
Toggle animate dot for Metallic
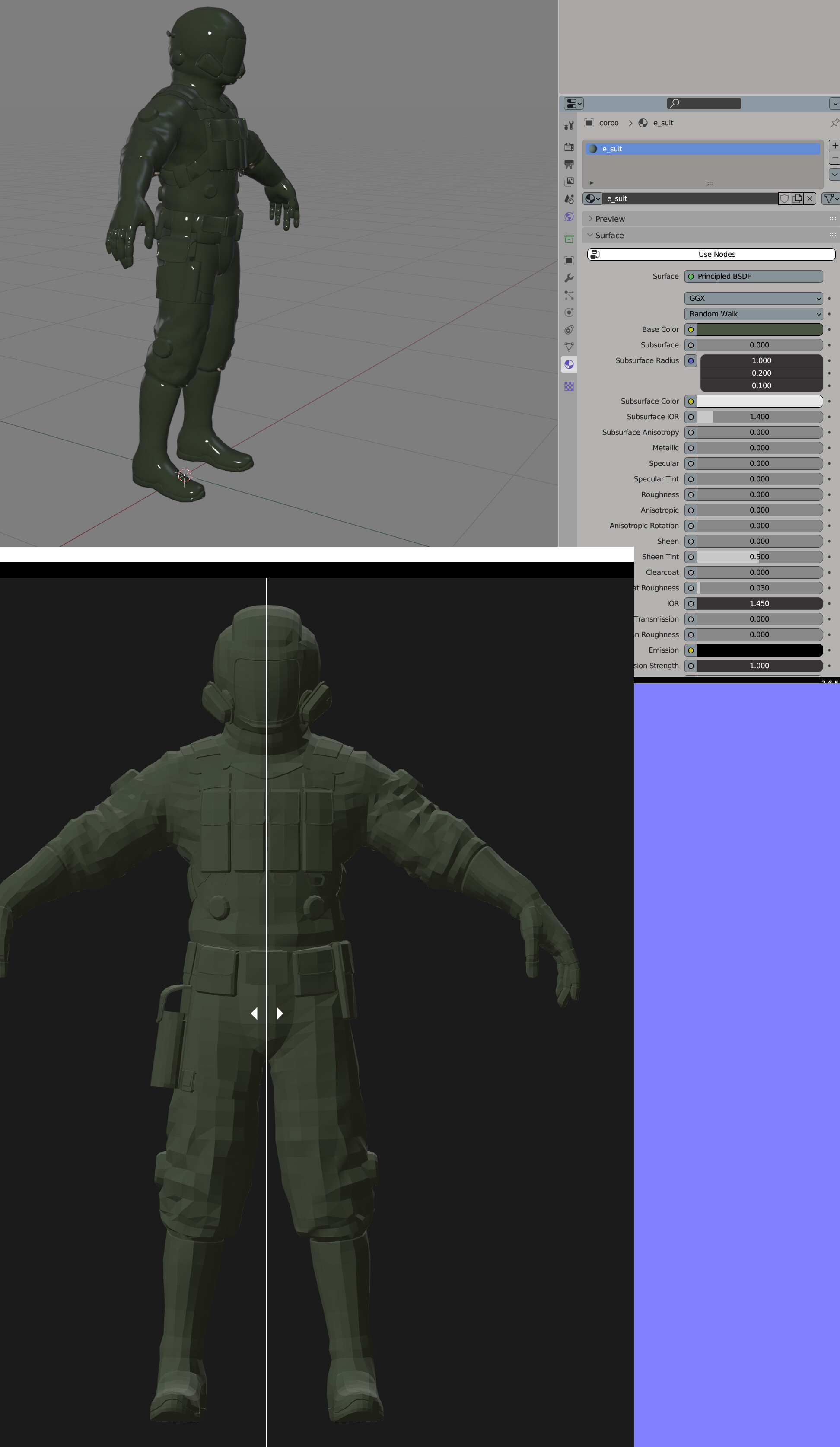pyautogui.click(x=829, y=448)
